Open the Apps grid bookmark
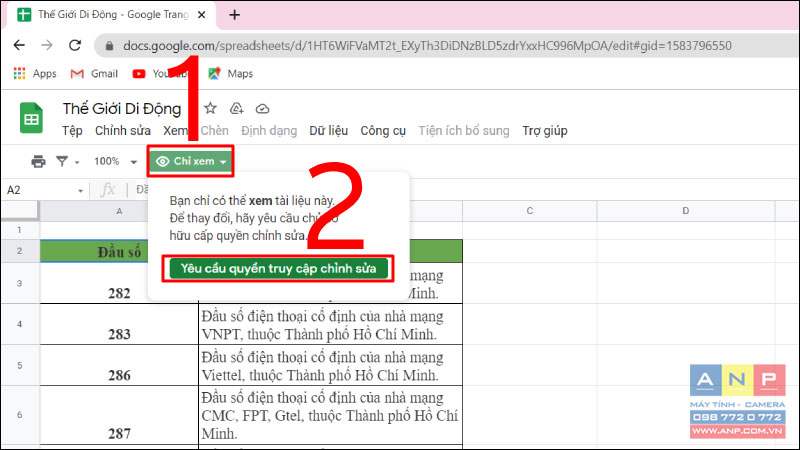The width and height of the screenshot is (800, 450). (35, 73)
